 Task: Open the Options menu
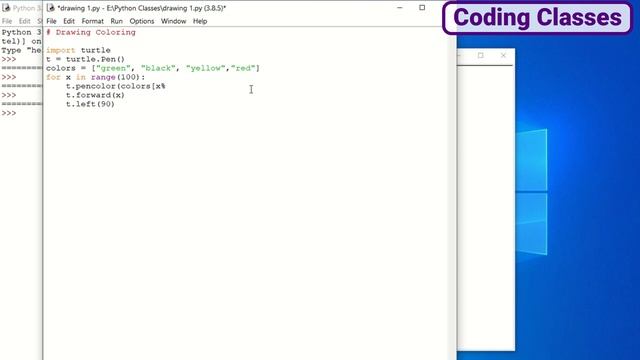pos(142,21)
